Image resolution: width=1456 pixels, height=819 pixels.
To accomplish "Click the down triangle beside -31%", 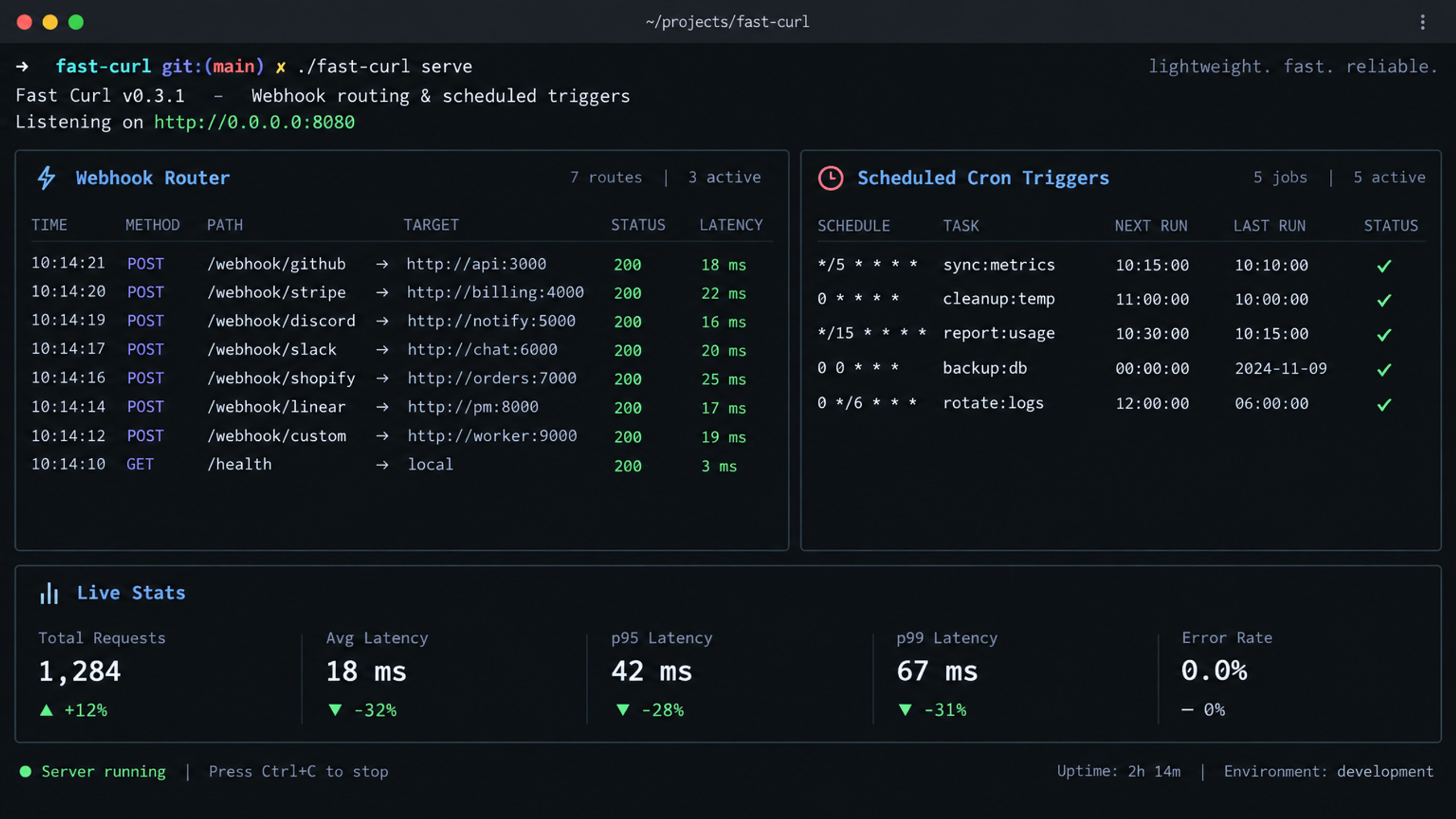I will point(905,710).
